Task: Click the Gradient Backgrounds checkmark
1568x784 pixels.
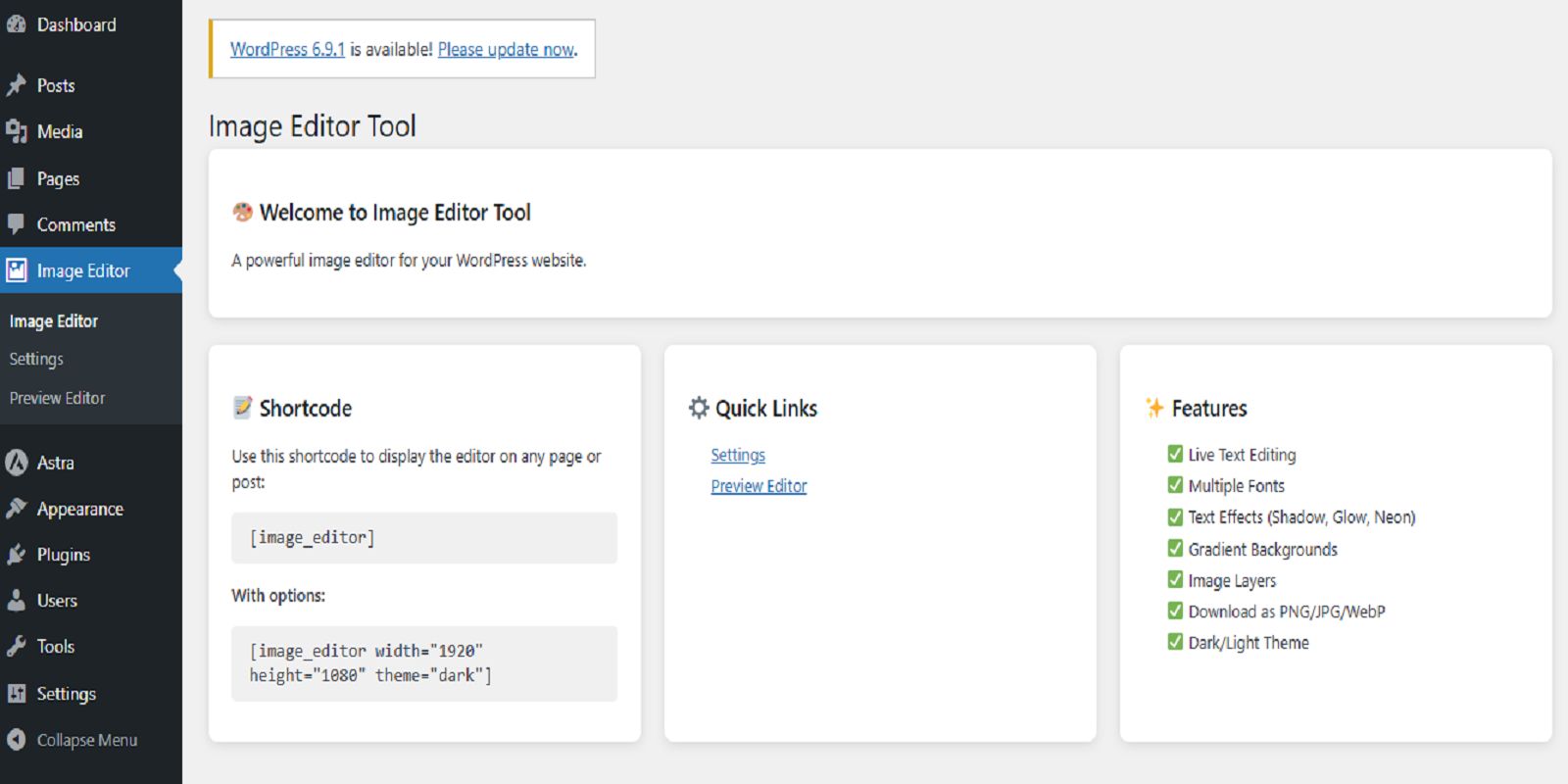Action: [x=1175, y=549]
